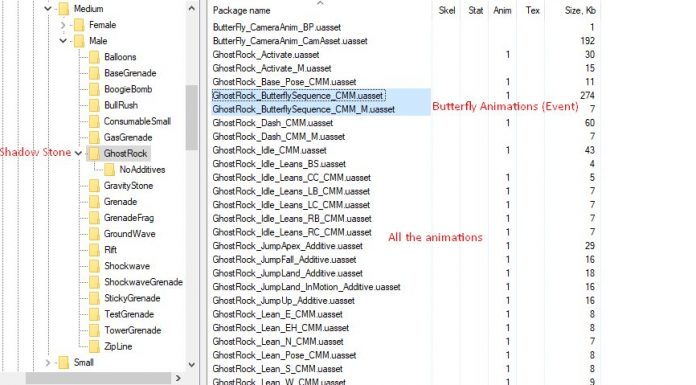The image size is (696, 385).
Task: Select GhostRock_Activate_M.uasset
Action: [x=272, y=68]
